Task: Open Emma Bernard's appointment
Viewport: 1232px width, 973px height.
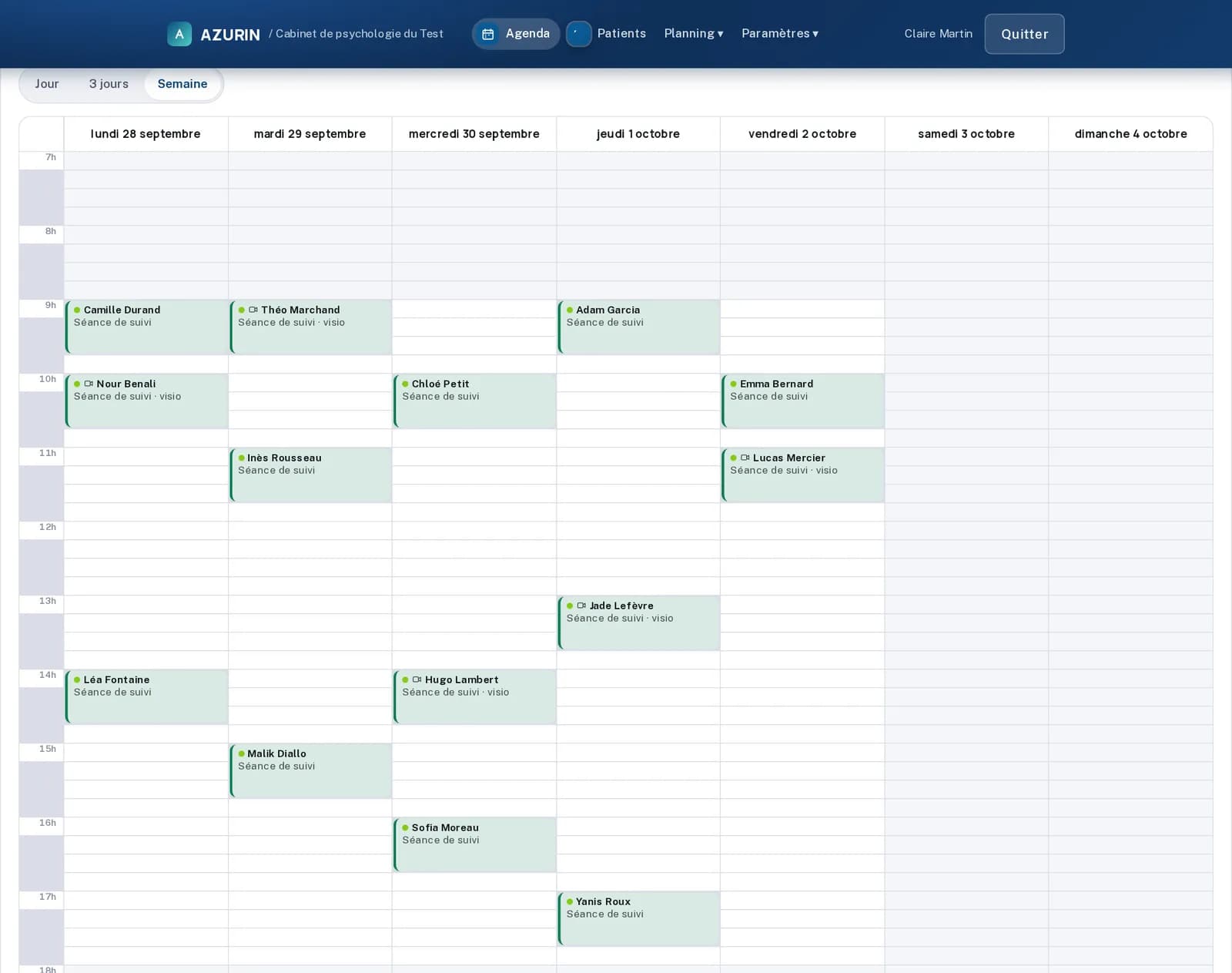Action: click(x=803, y=401)
